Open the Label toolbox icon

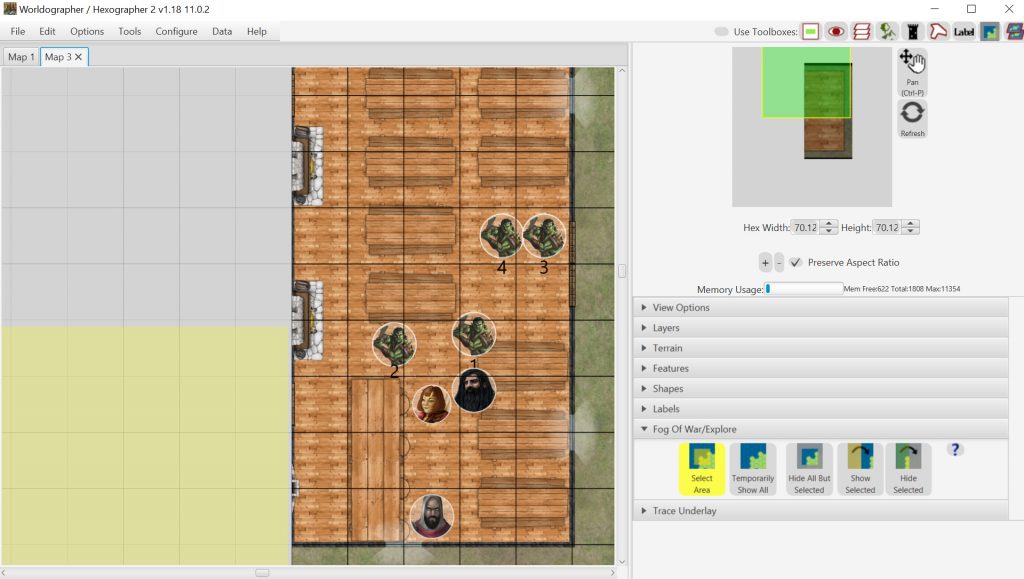tap(964, 31)
